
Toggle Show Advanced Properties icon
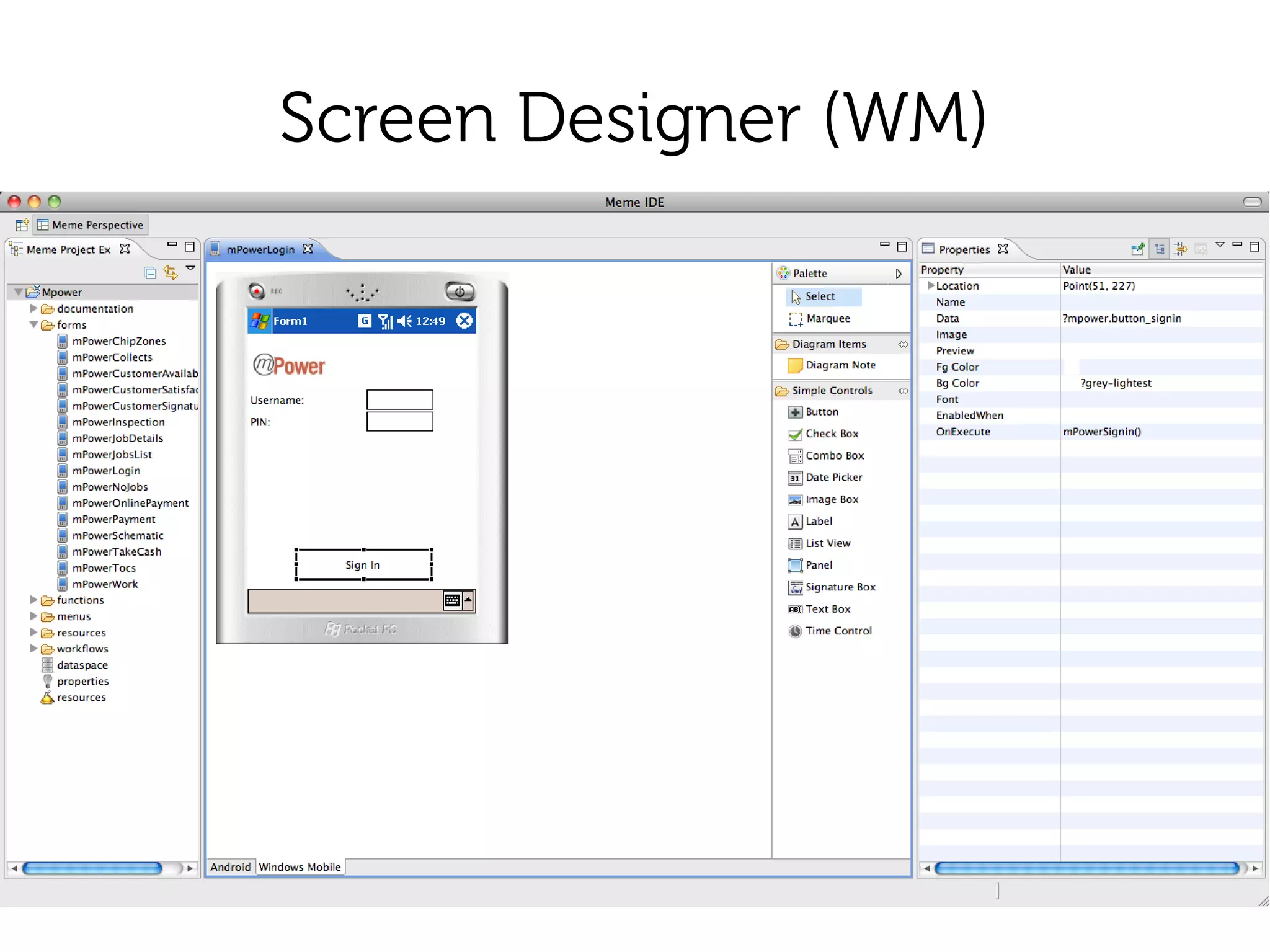1181,249
